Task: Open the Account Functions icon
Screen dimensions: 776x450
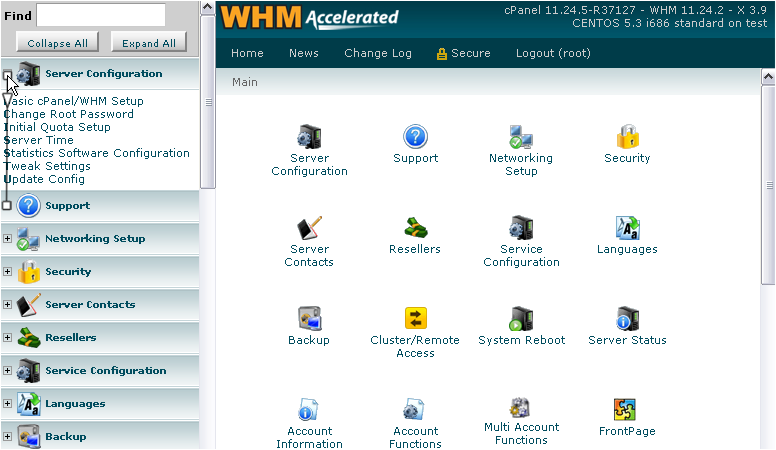Action: point(415,410)
